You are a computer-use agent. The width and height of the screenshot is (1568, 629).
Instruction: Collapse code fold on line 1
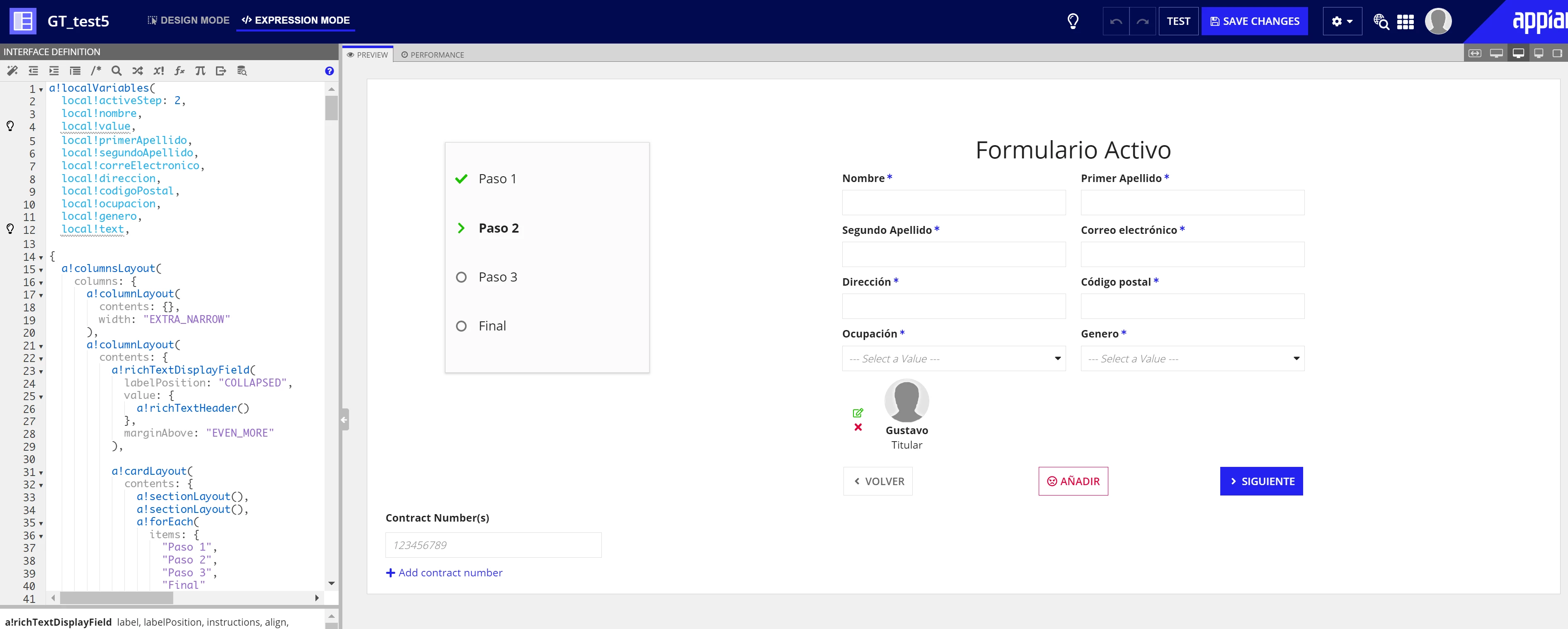[41, 90]
